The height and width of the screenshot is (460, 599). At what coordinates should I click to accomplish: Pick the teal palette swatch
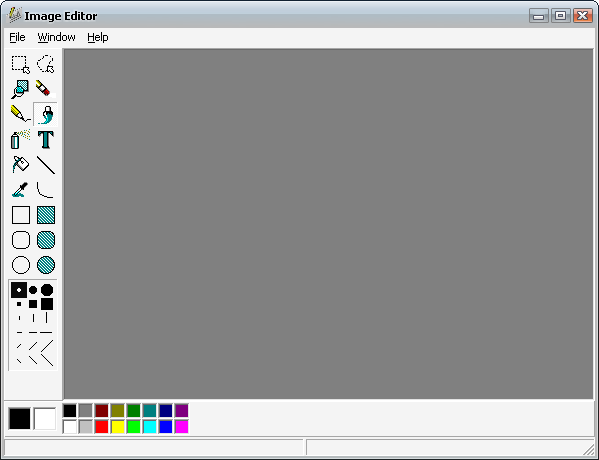(150, 411)
